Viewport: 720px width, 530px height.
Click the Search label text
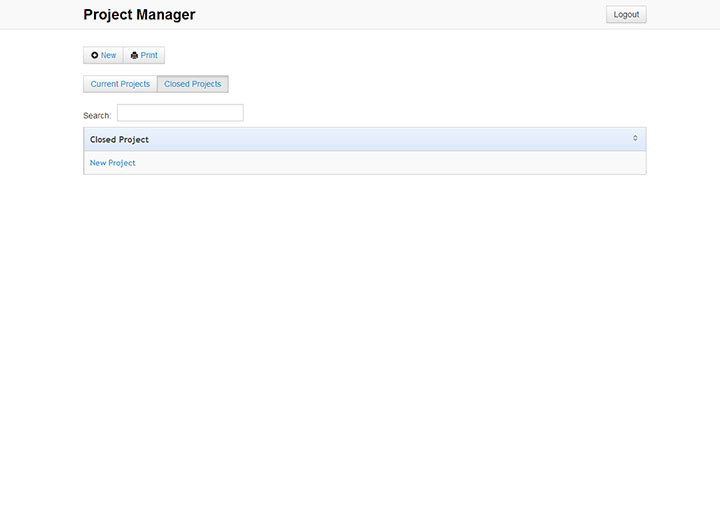click(97, 116)
